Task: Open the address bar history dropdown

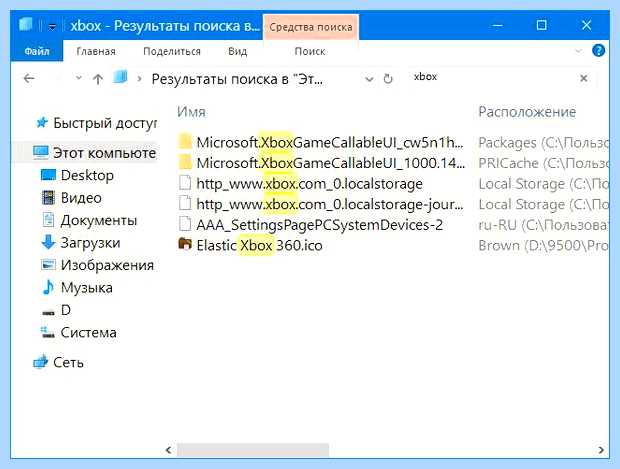Action: 369,79
